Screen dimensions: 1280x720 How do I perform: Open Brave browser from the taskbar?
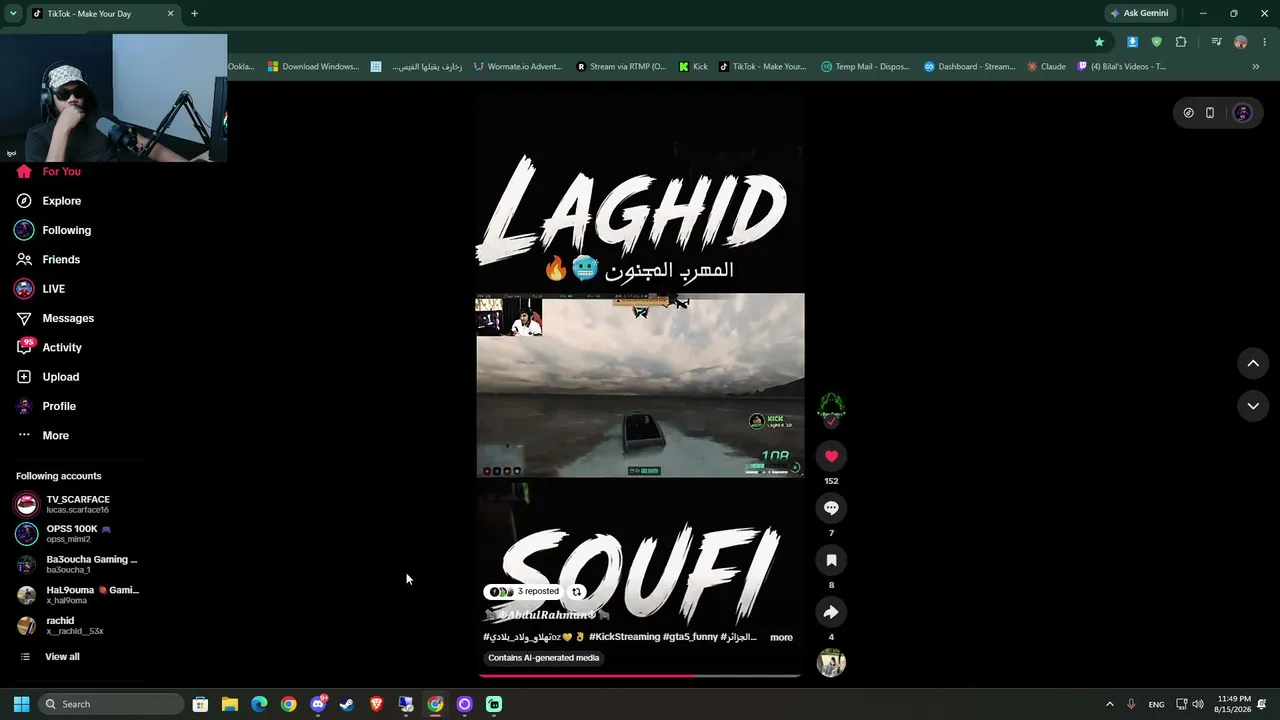pos(376,704)
